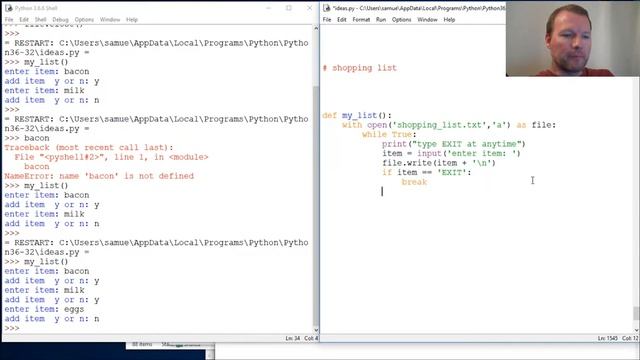Screen dimensions: 640x360
Task: Open Options menu in Python Shell window
Action: tap(84, 20)
